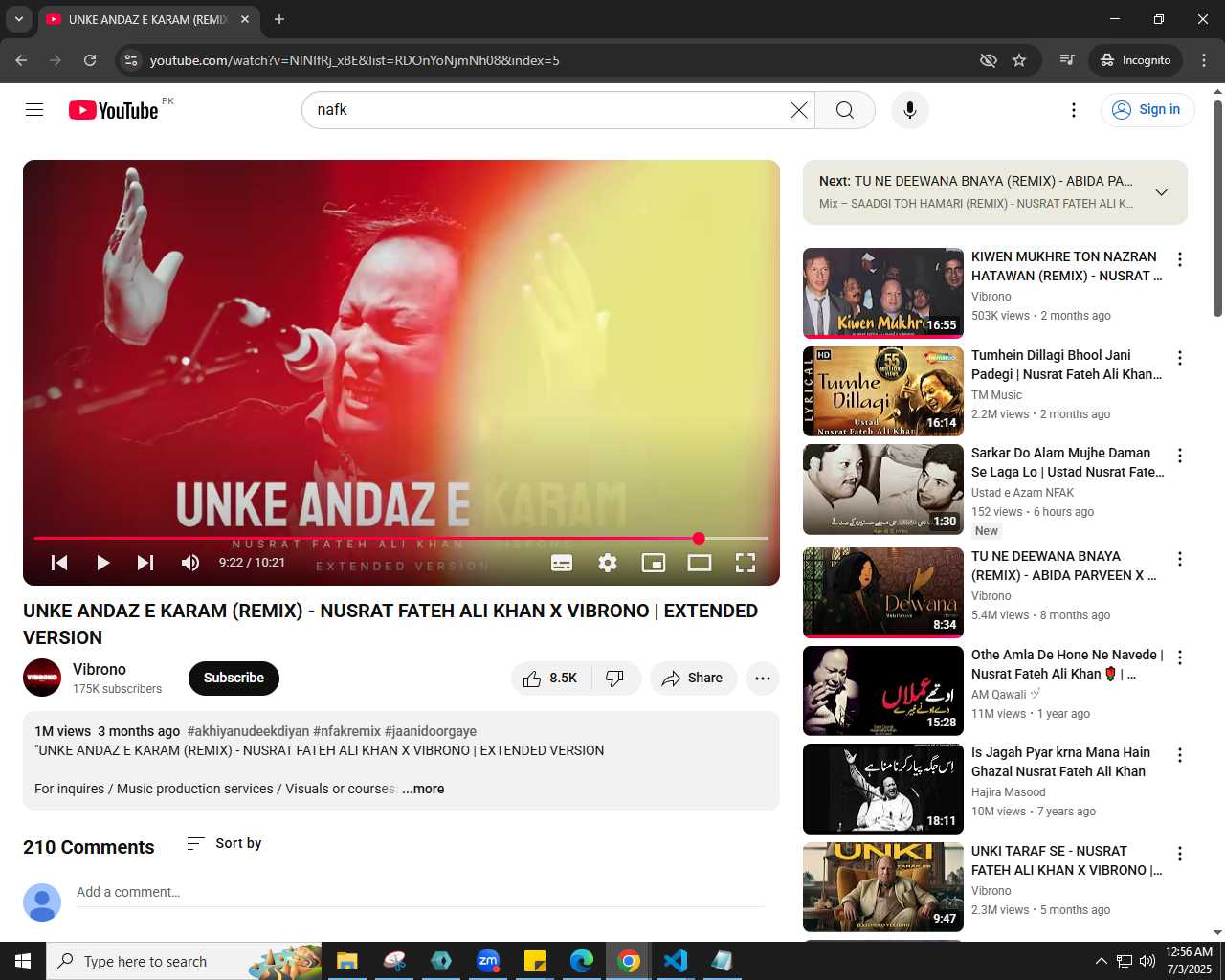Bookmark this page with star
1225x980 pixels.
[x=1019, y=60]
